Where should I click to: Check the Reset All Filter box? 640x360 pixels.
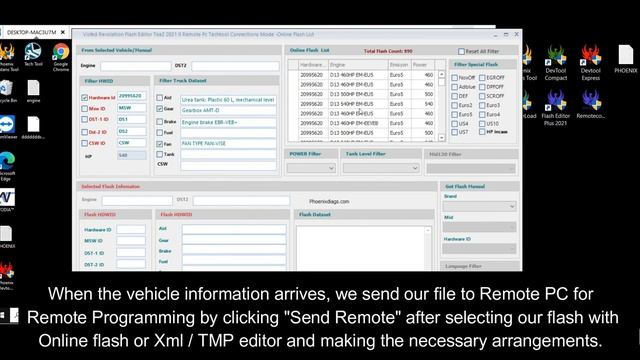(x=461, y=51)
